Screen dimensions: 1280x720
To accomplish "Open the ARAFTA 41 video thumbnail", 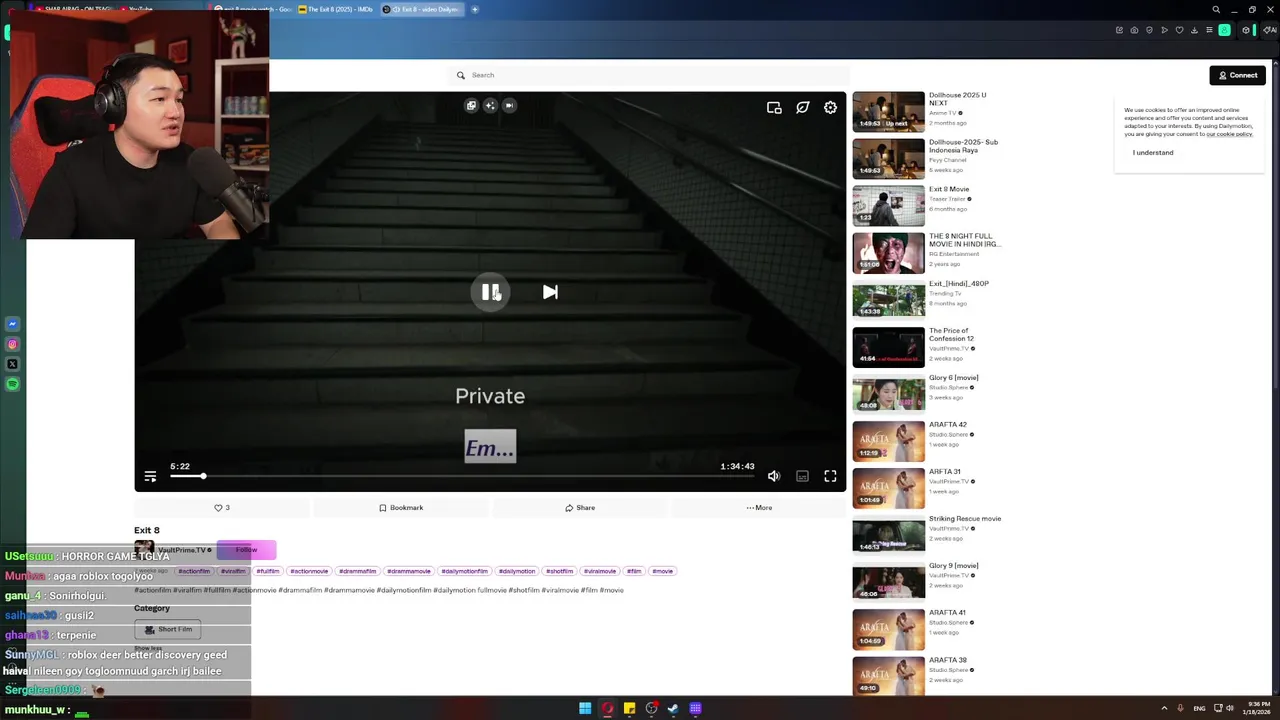I will tap(888, 629).
